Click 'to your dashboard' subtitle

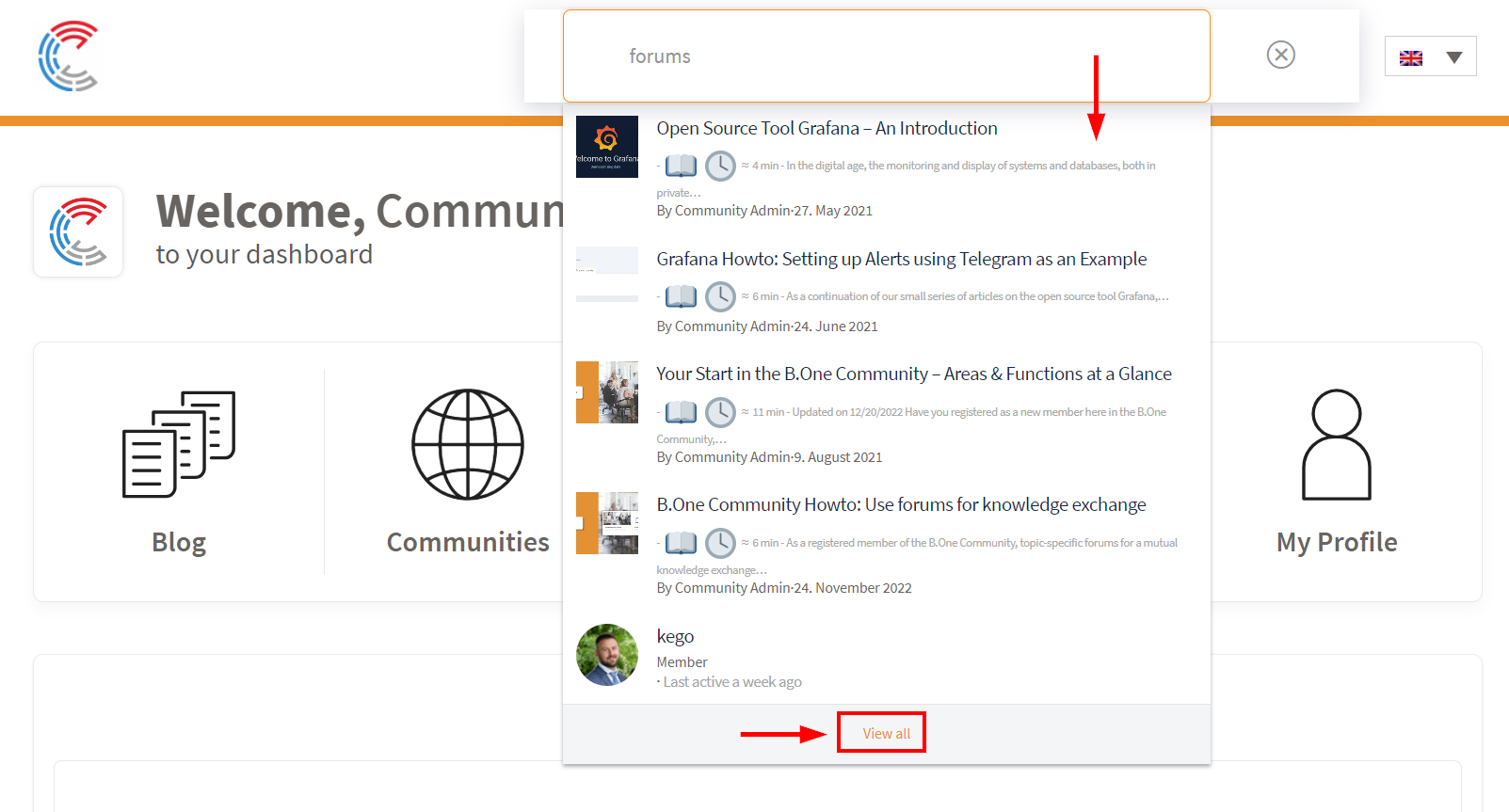tap(264, 255)
